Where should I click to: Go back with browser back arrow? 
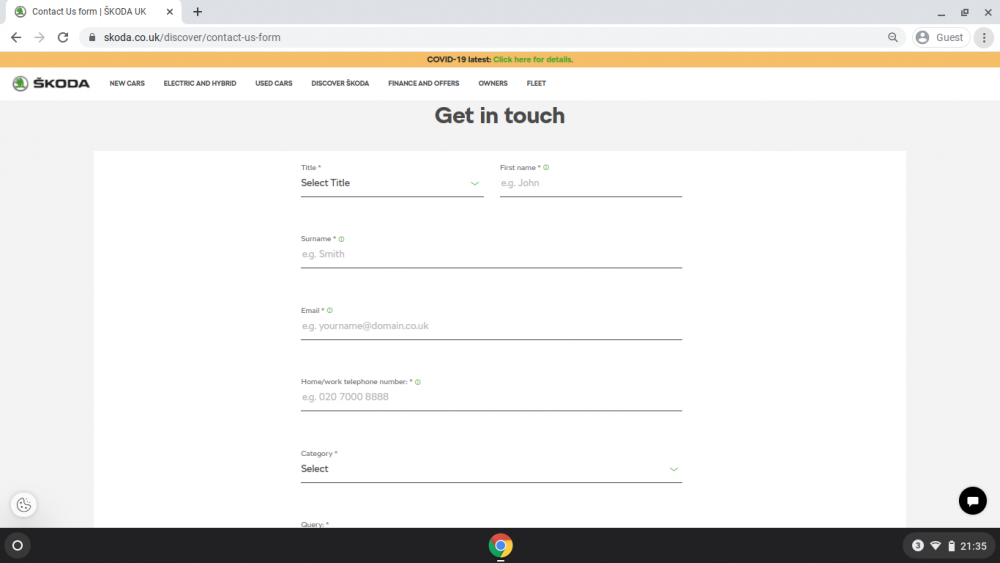[16, 38]
